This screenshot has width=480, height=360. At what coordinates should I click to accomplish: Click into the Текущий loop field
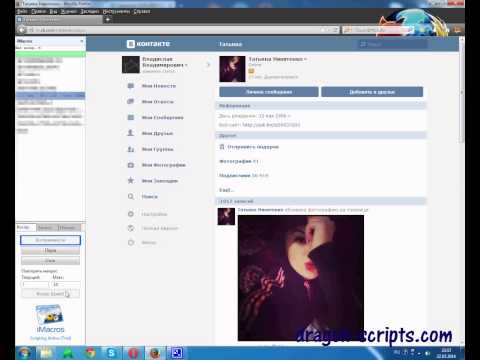coord(35,284)
